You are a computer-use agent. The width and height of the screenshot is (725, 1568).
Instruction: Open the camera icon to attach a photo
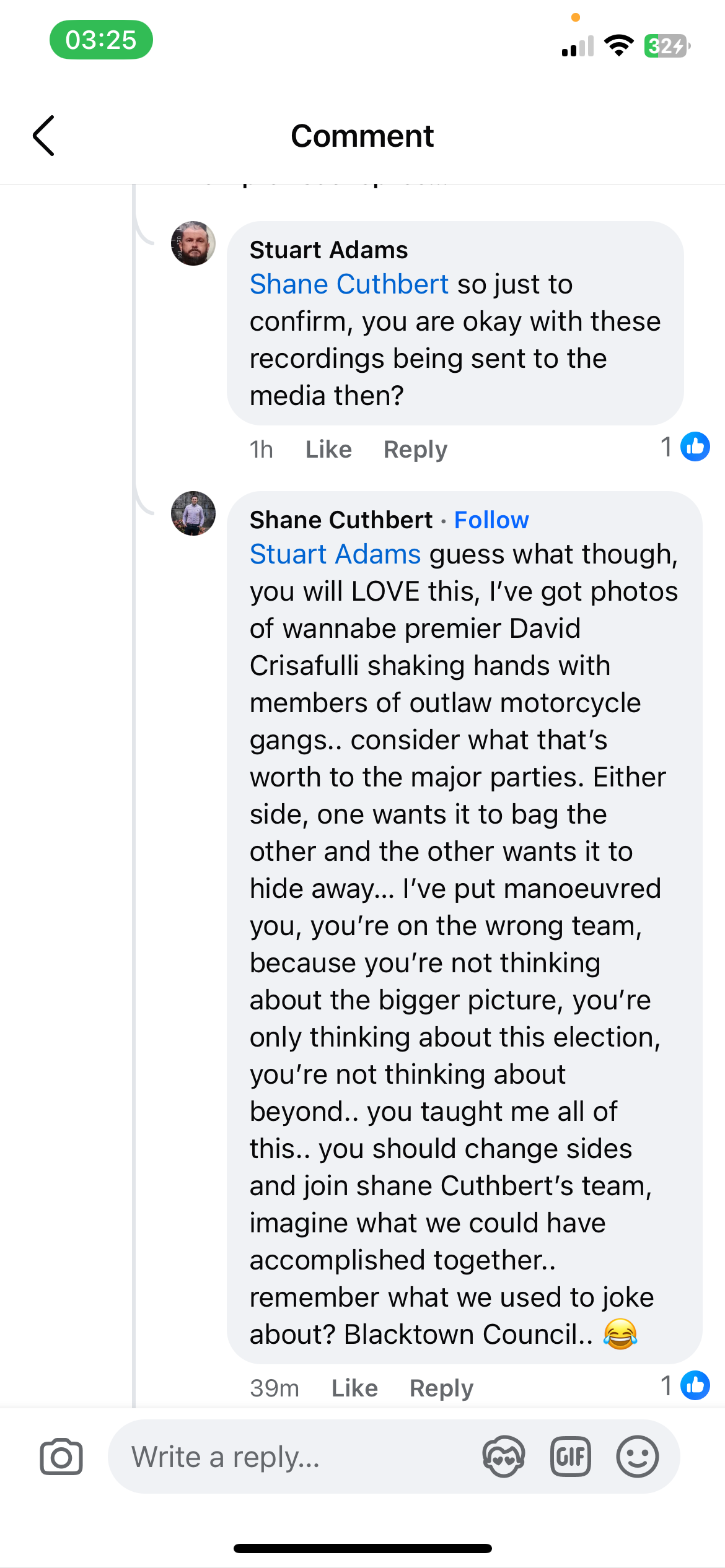61,1457
